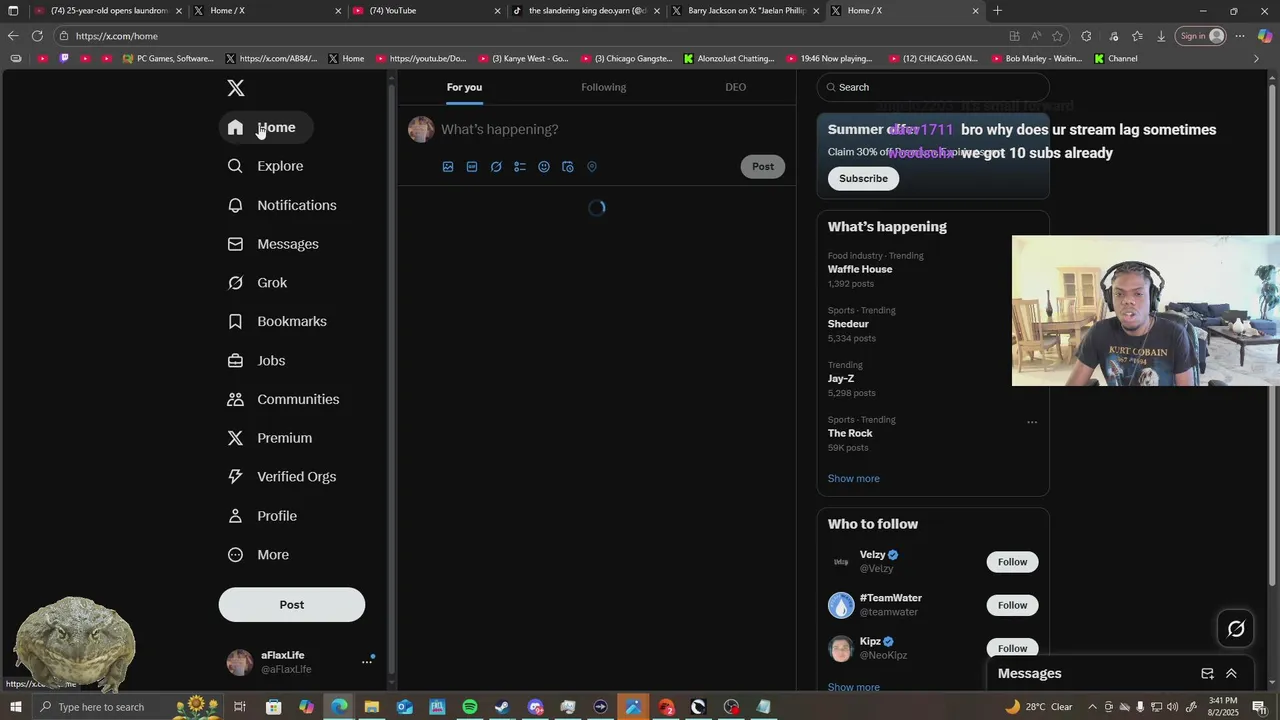Follow the Kipz account
This screenshot has width=1280, height=720.
click(x=1012, y=648)
